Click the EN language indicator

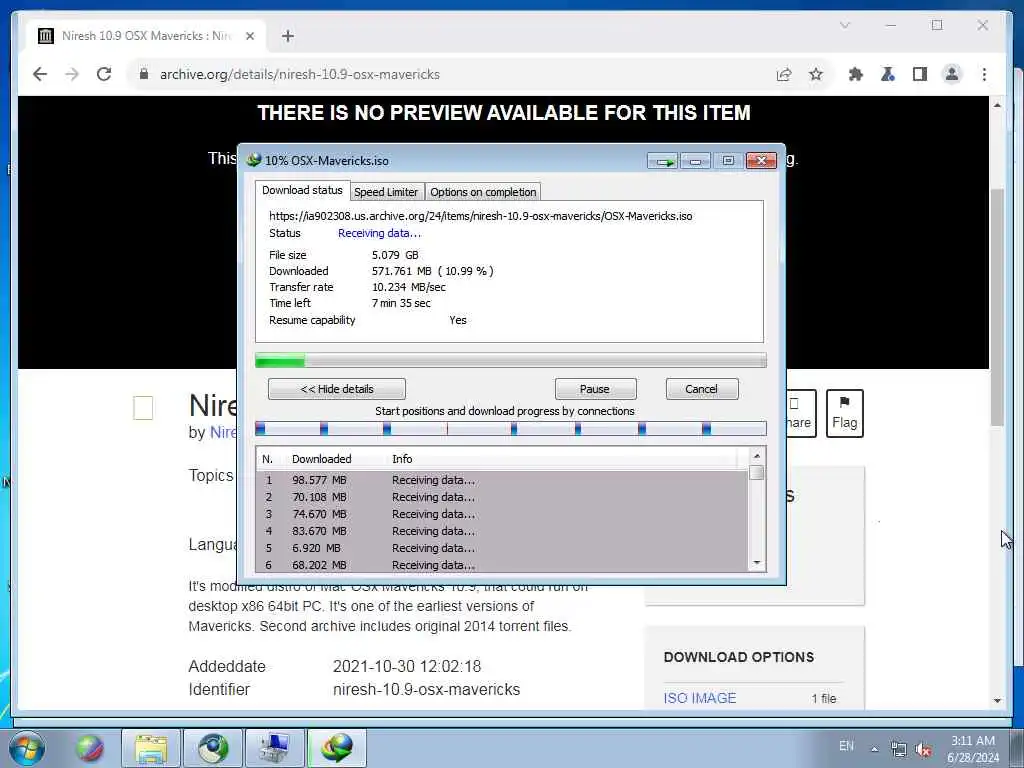point(846,746)
